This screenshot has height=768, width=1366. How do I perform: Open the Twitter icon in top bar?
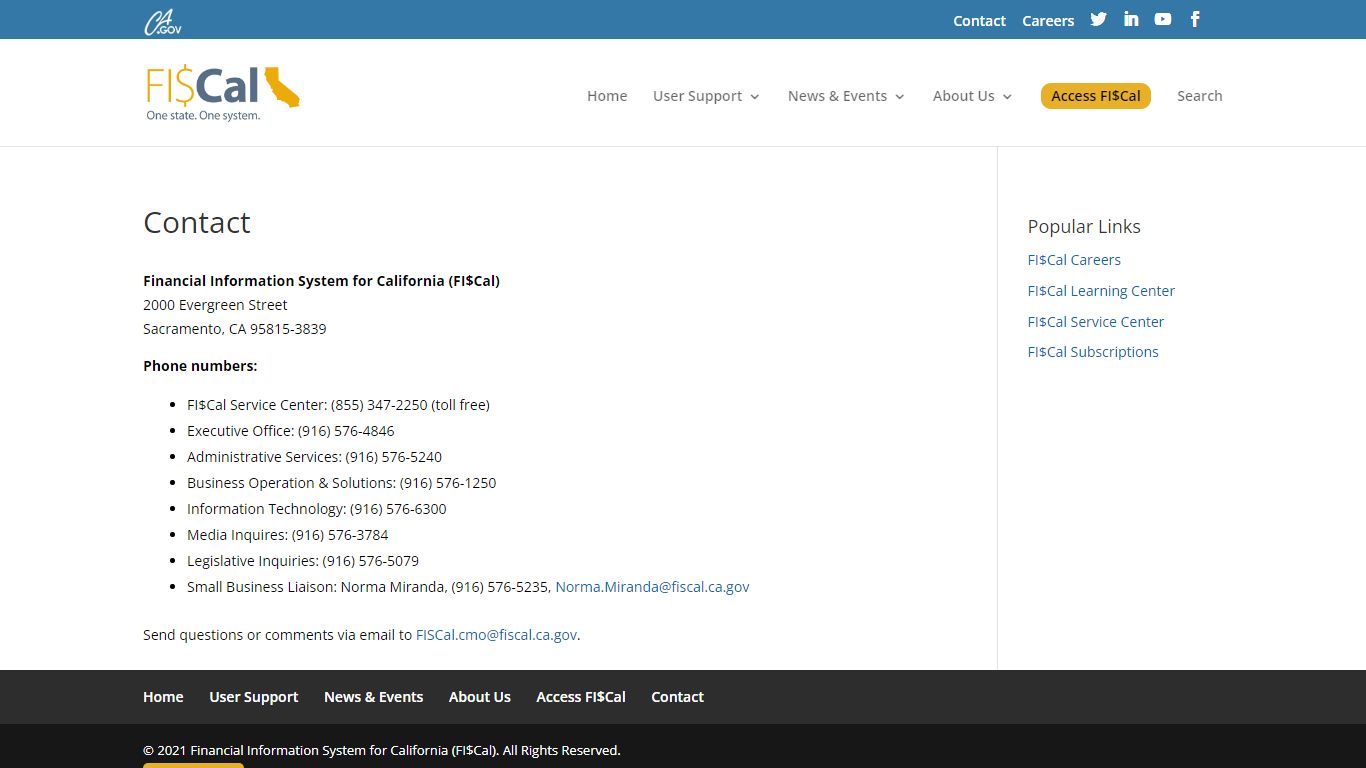point(1098,19)
